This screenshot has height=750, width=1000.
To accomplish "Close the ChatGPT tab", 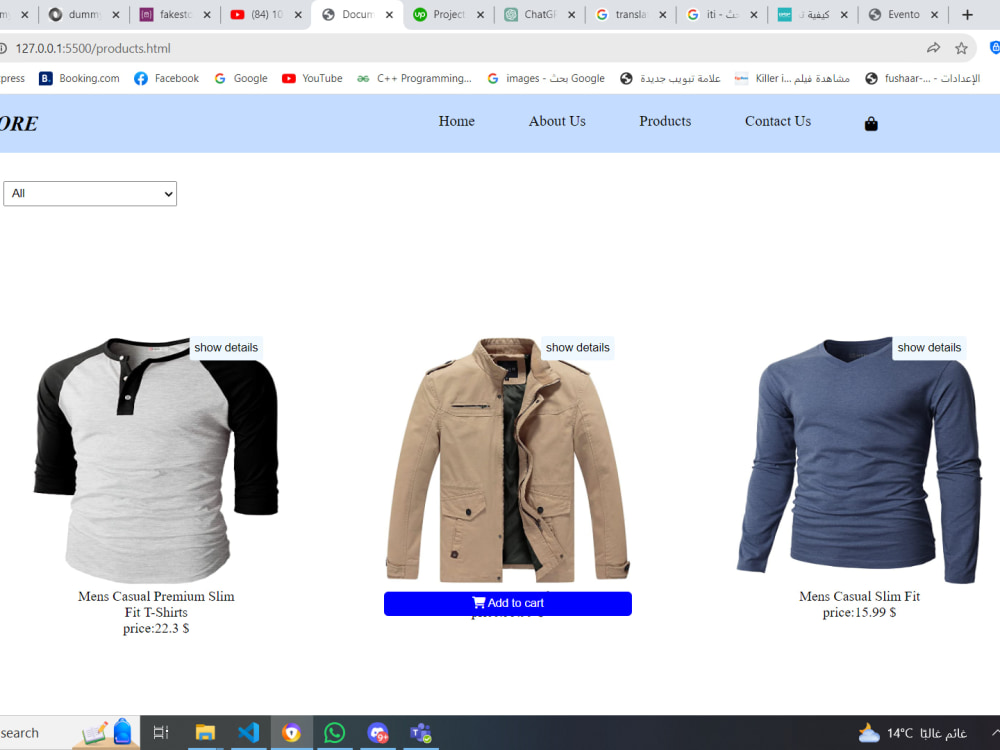I will (571, 15).
